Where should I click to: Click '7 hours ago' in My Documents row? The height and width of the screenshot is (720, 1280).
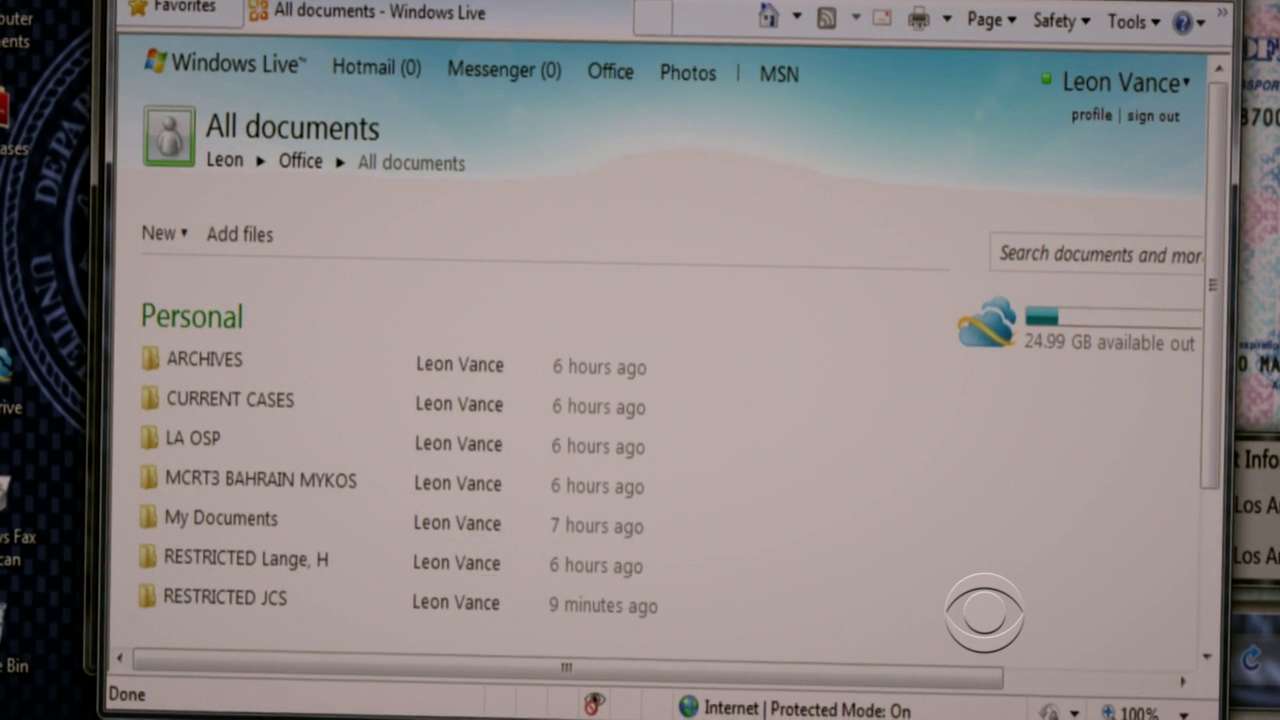[597, 526]
